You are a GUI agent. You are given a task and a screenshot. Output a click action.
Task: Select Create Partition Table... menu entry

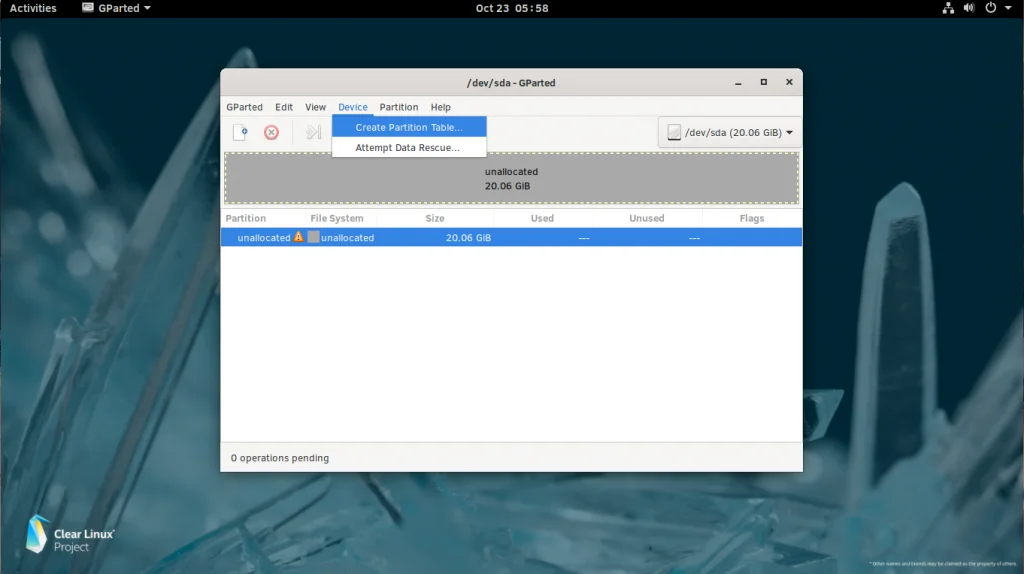[x=409, y=127]
